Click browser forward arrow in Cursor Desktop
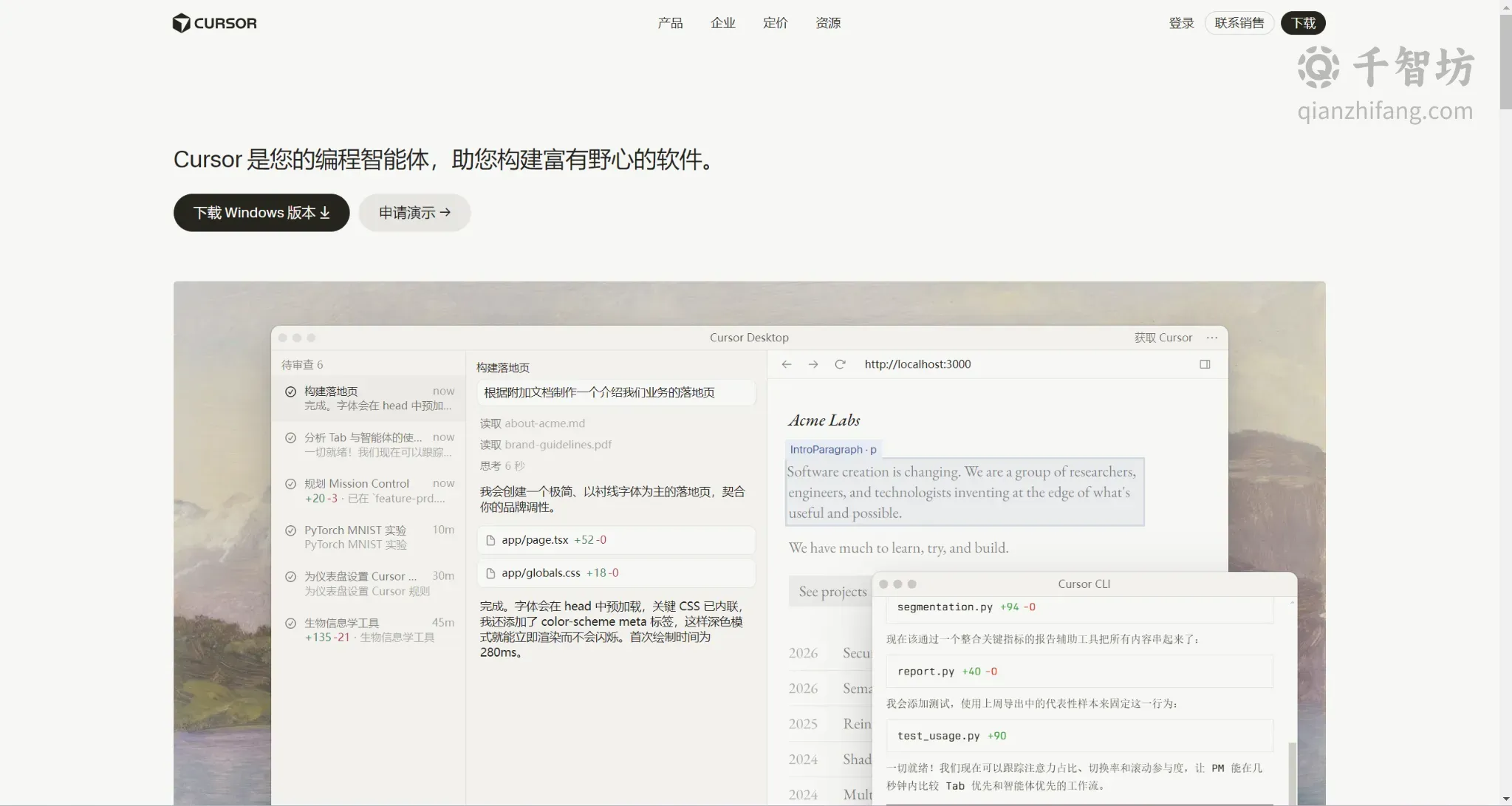This screenshot has height=806, width=1512. (x=813, y=364)
